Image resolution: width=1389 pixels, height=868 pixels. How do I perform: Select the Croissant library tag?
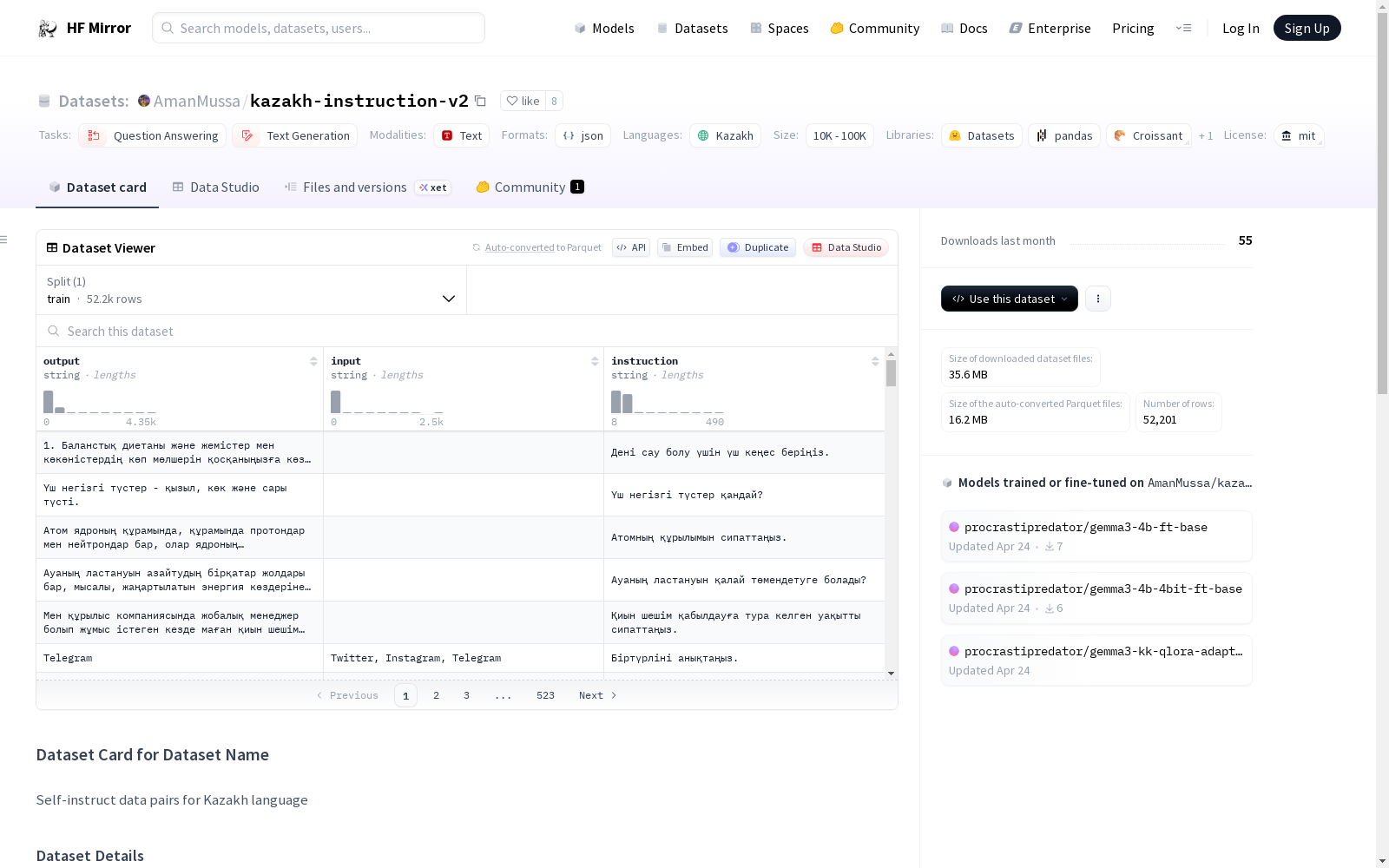(1149, 135)
